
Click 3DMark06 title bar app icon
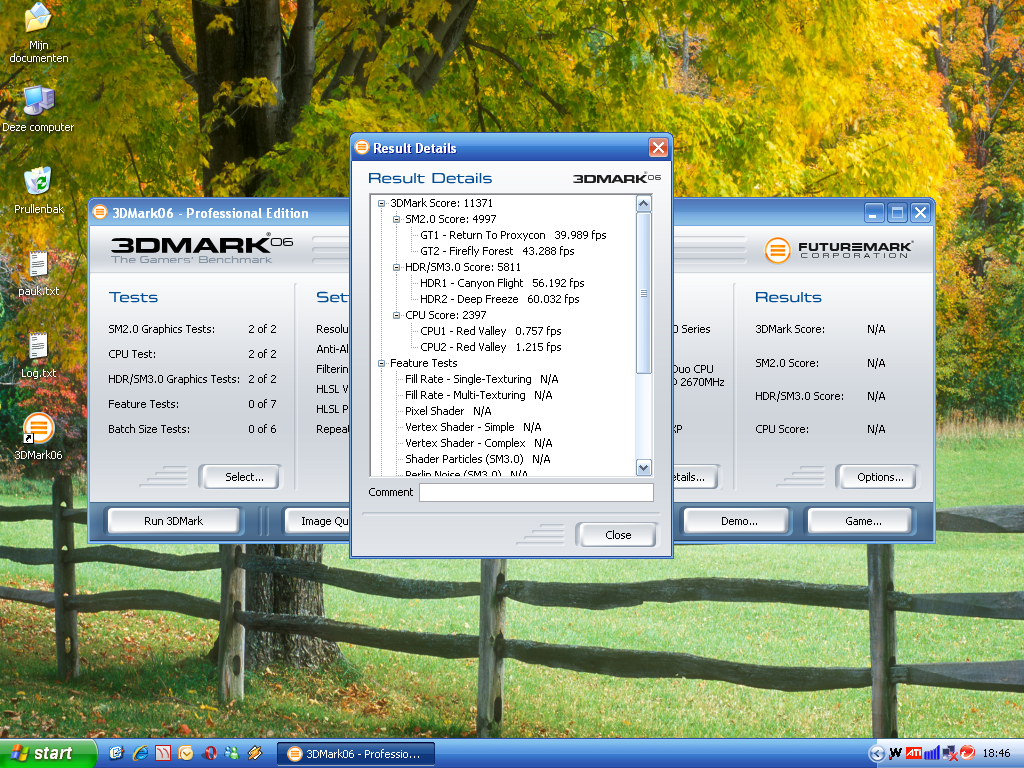point(100,213)
